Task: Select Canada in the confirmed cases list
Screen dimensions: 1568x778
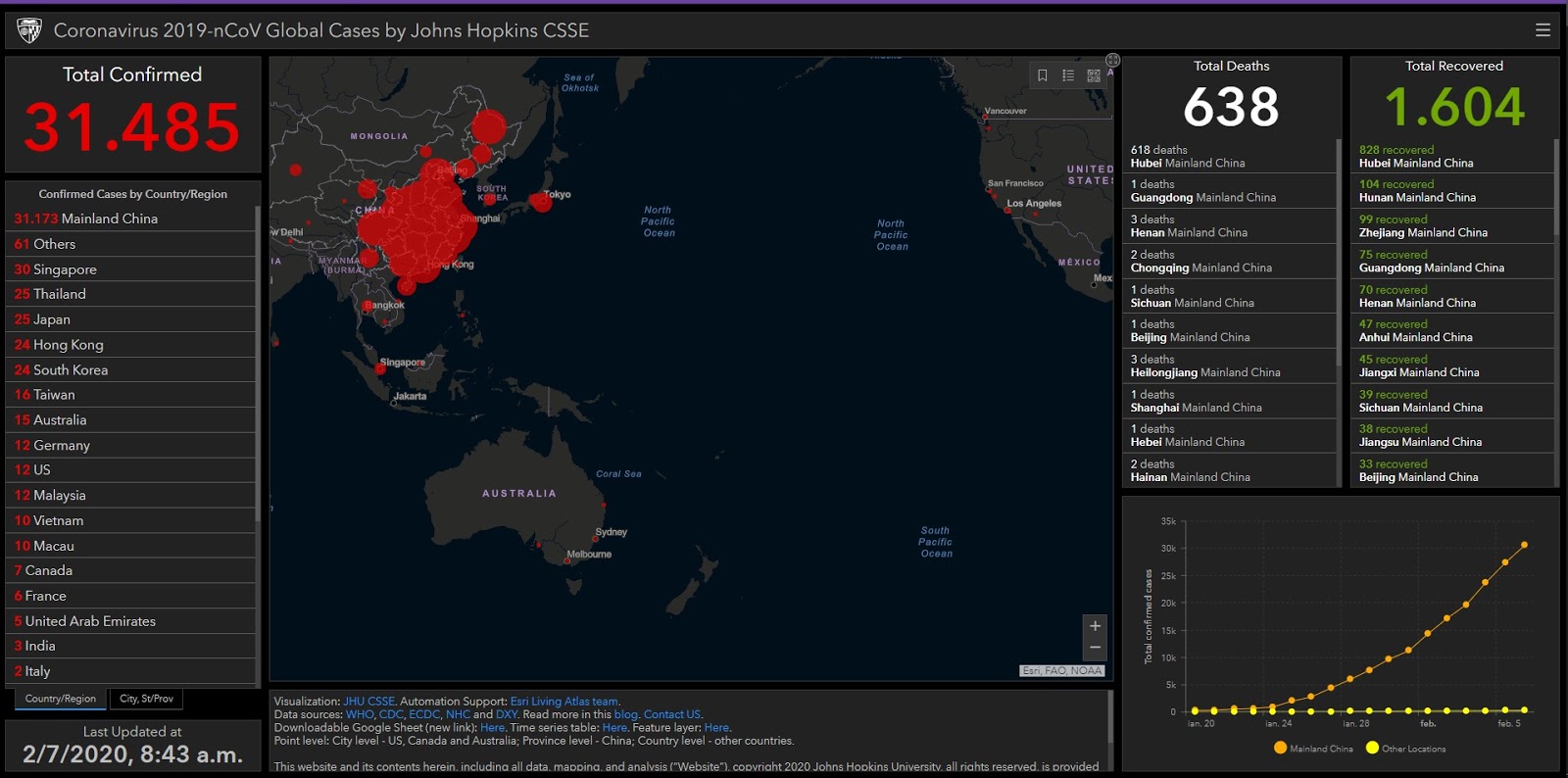Action: (x=130, y=570)
